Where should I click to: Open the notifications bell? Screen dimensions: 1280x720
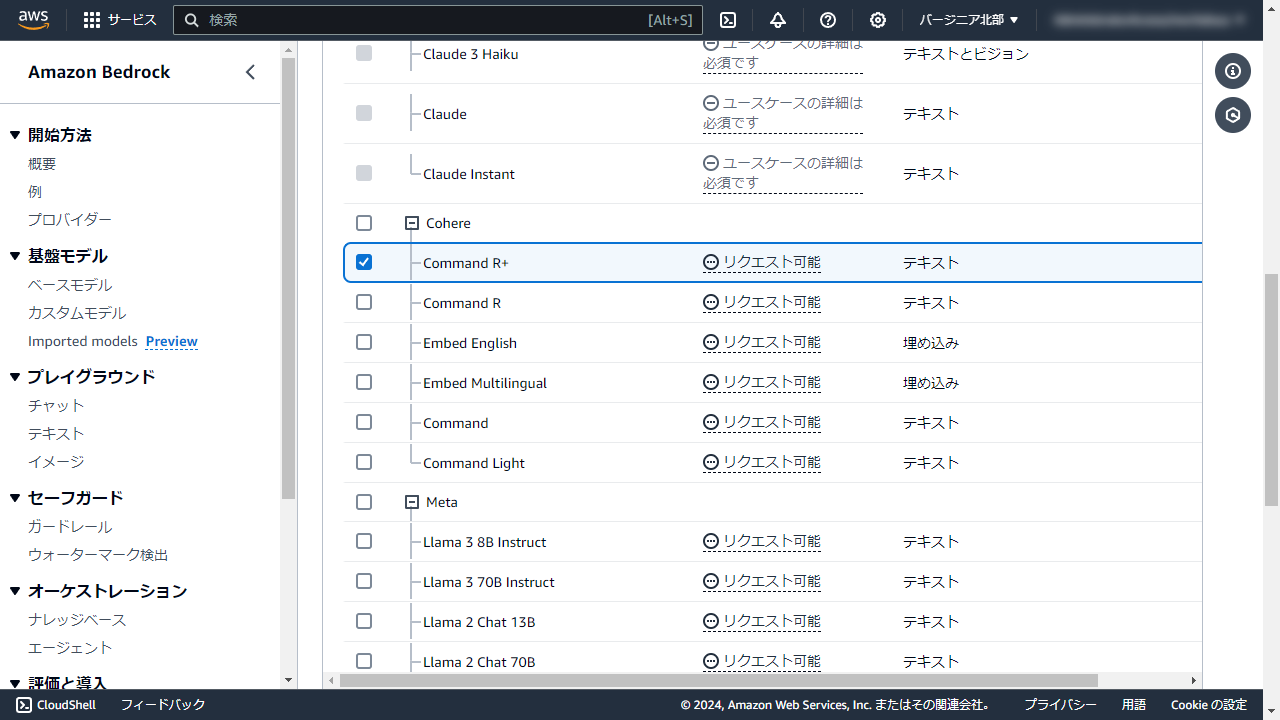pyautogui.click(x=778, y=20)
